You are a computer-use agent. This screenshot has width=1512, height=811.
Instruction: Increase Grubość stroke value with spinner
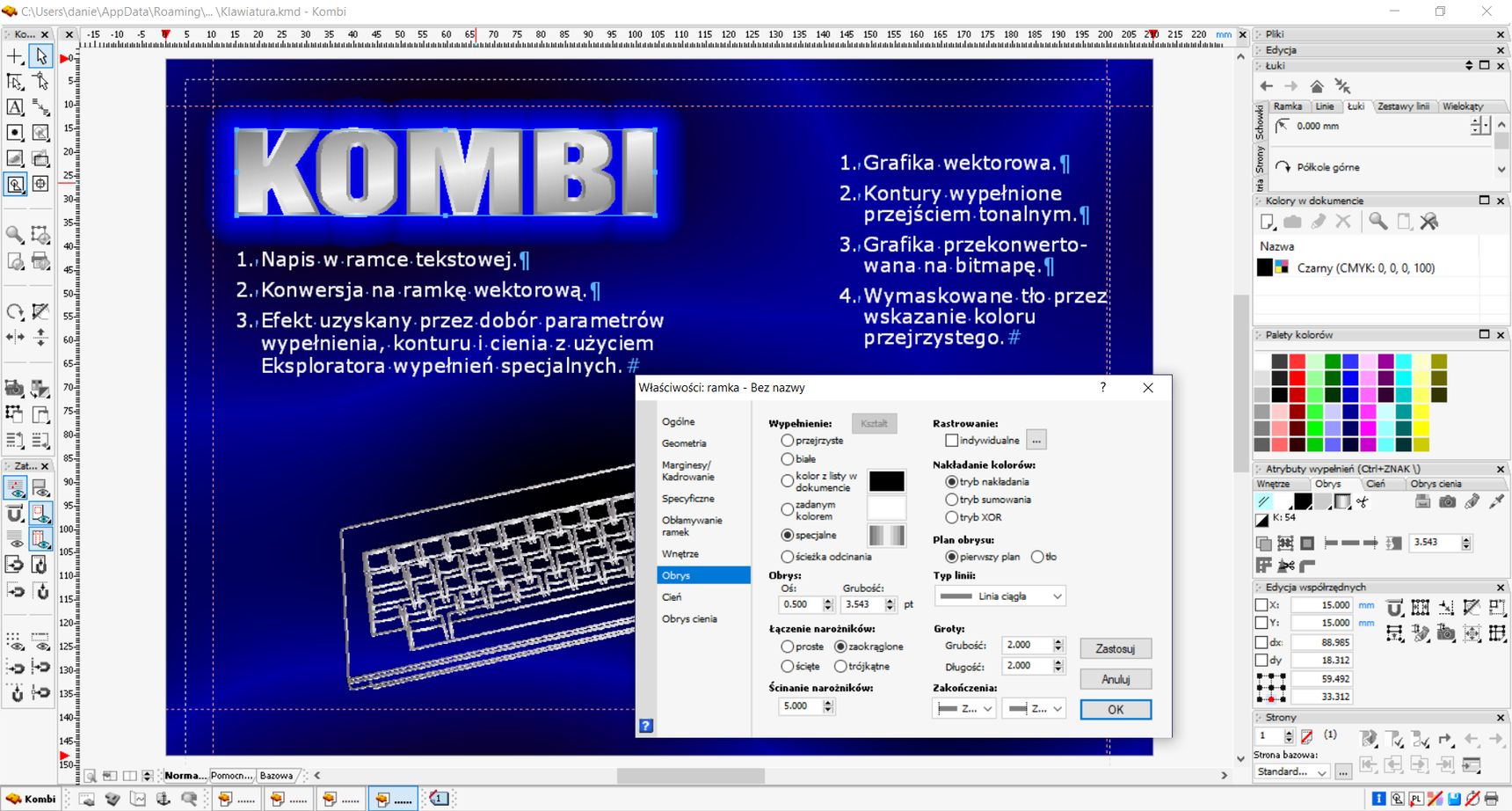point(890,601)
